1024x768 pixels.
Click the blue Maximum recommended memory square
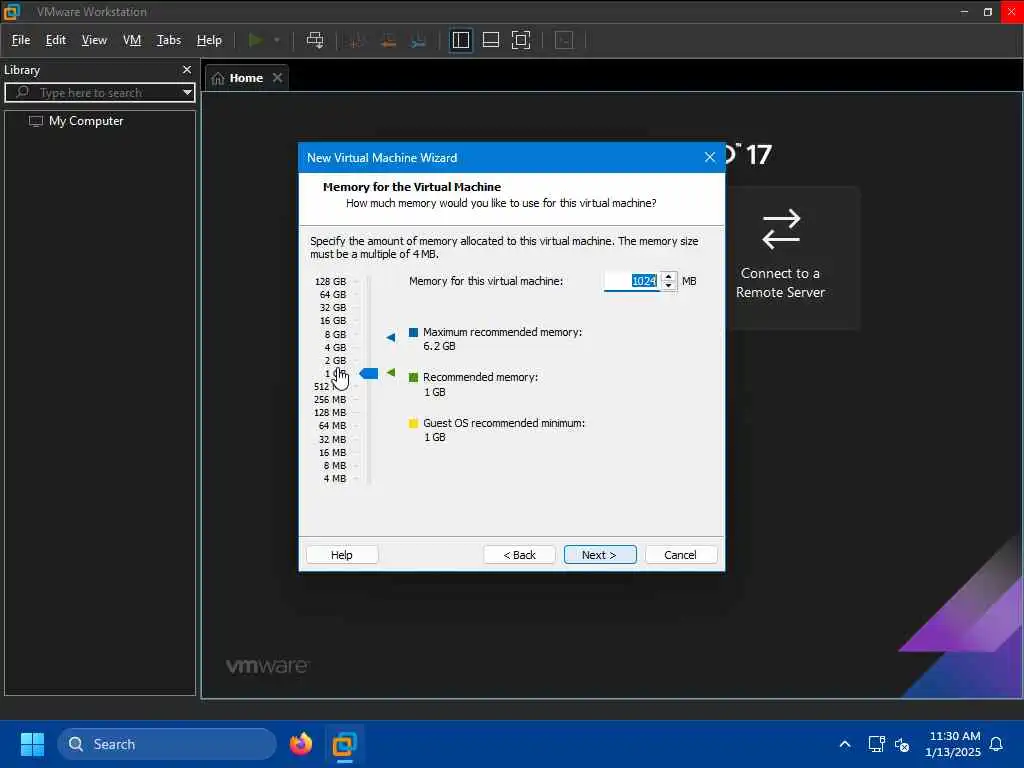[x=413, y=332]
